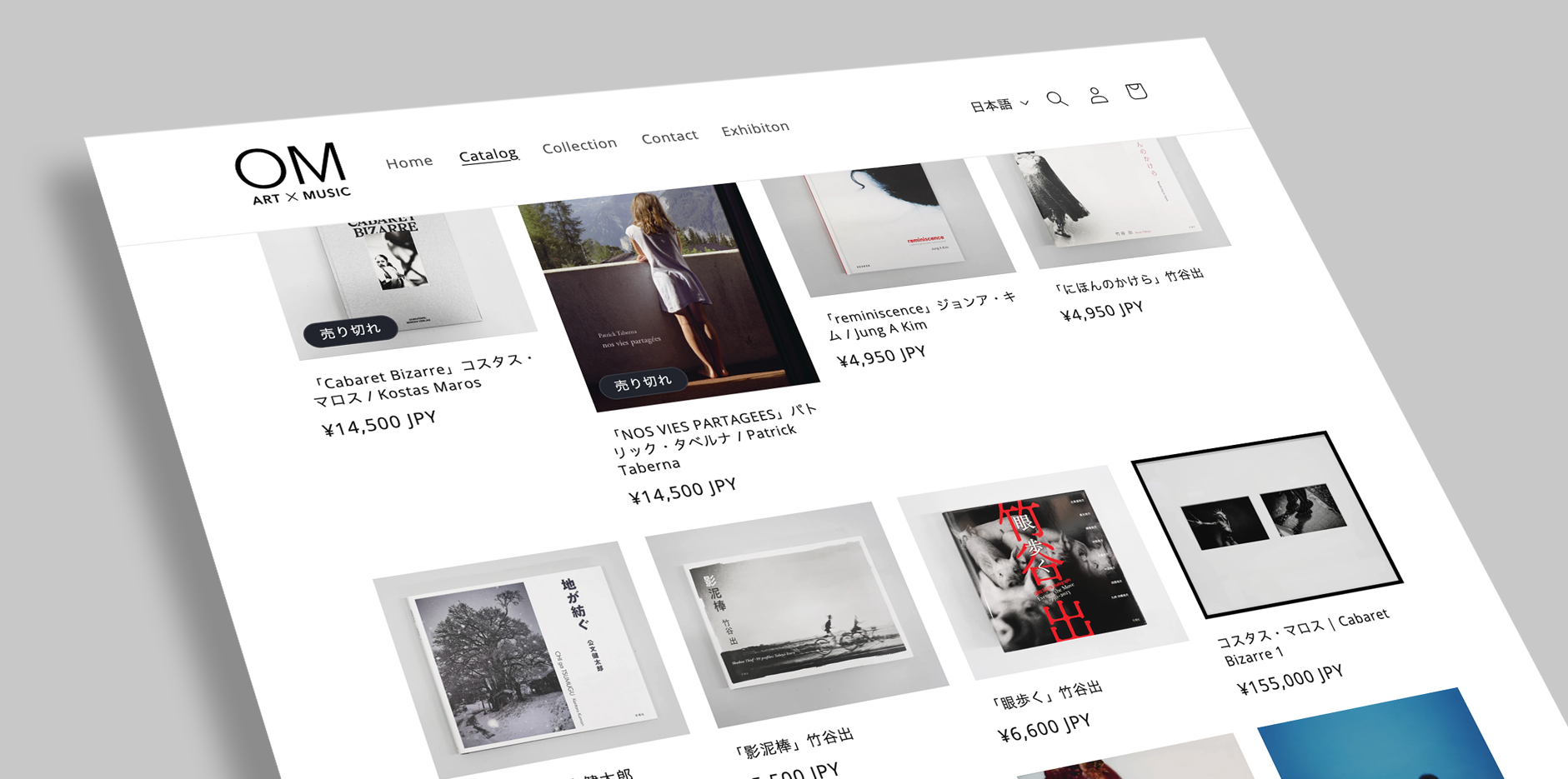Click the 売り切れ badge on Cabaret Bizarre
1568x779 pixels.
[x=351, y=332]
